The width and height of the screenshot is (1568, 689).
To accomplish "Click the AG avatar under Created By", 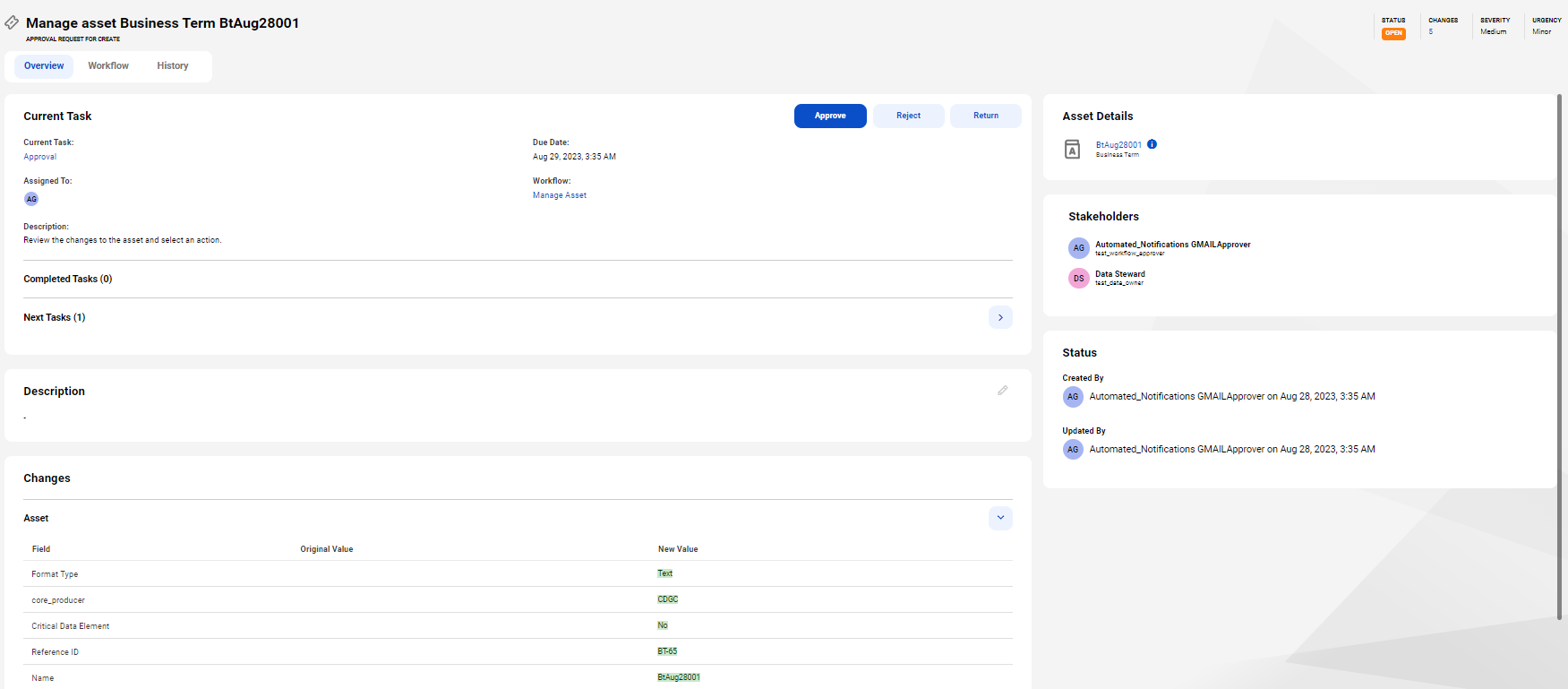I will click(1073, 397).
